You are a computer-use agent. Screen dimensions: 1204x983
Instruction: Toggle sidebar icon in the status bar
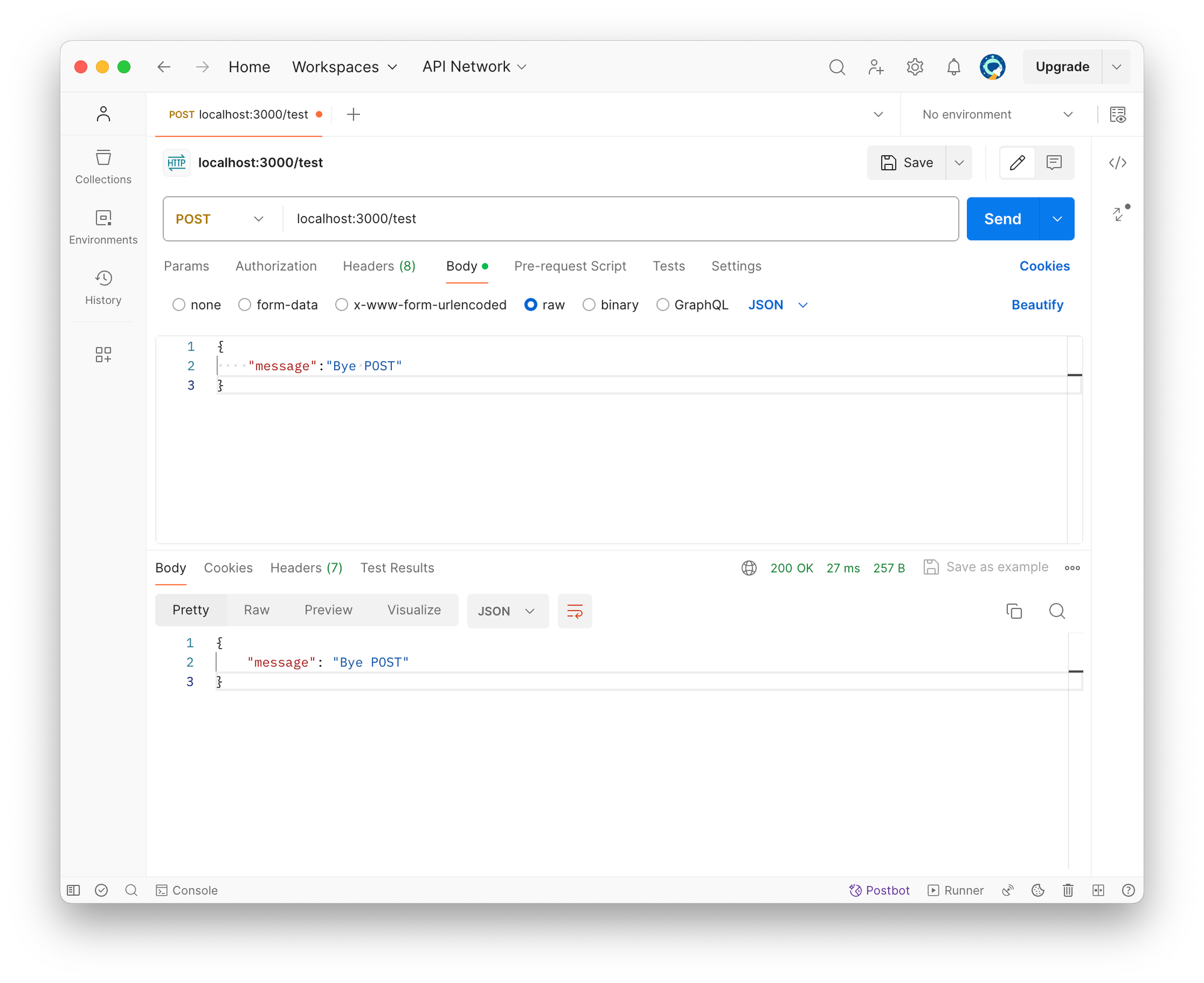[x=73, y=890]
